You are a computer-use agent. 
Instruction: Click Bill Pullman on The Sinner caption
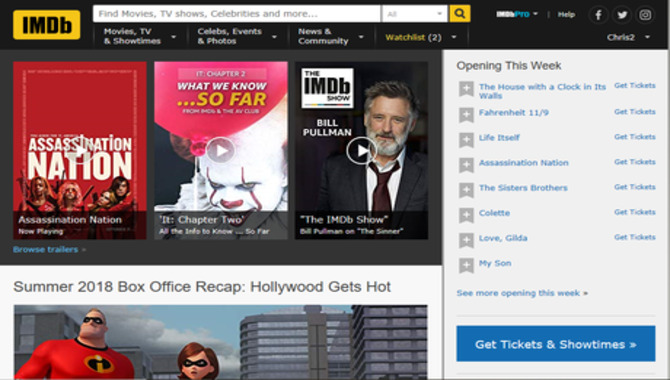click(352, 231)
